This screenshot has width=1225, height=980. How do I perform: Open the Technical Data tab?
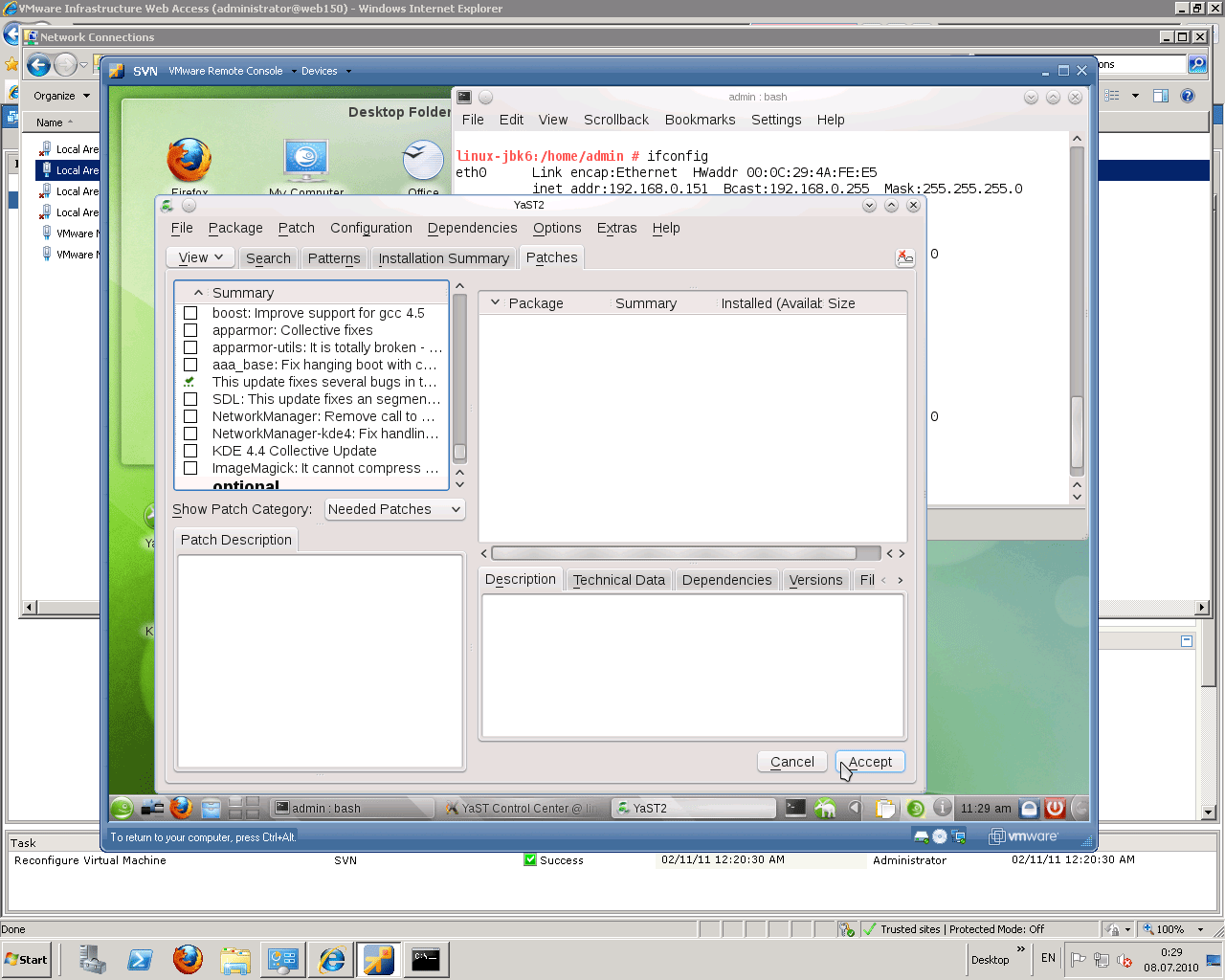(618, 580)
